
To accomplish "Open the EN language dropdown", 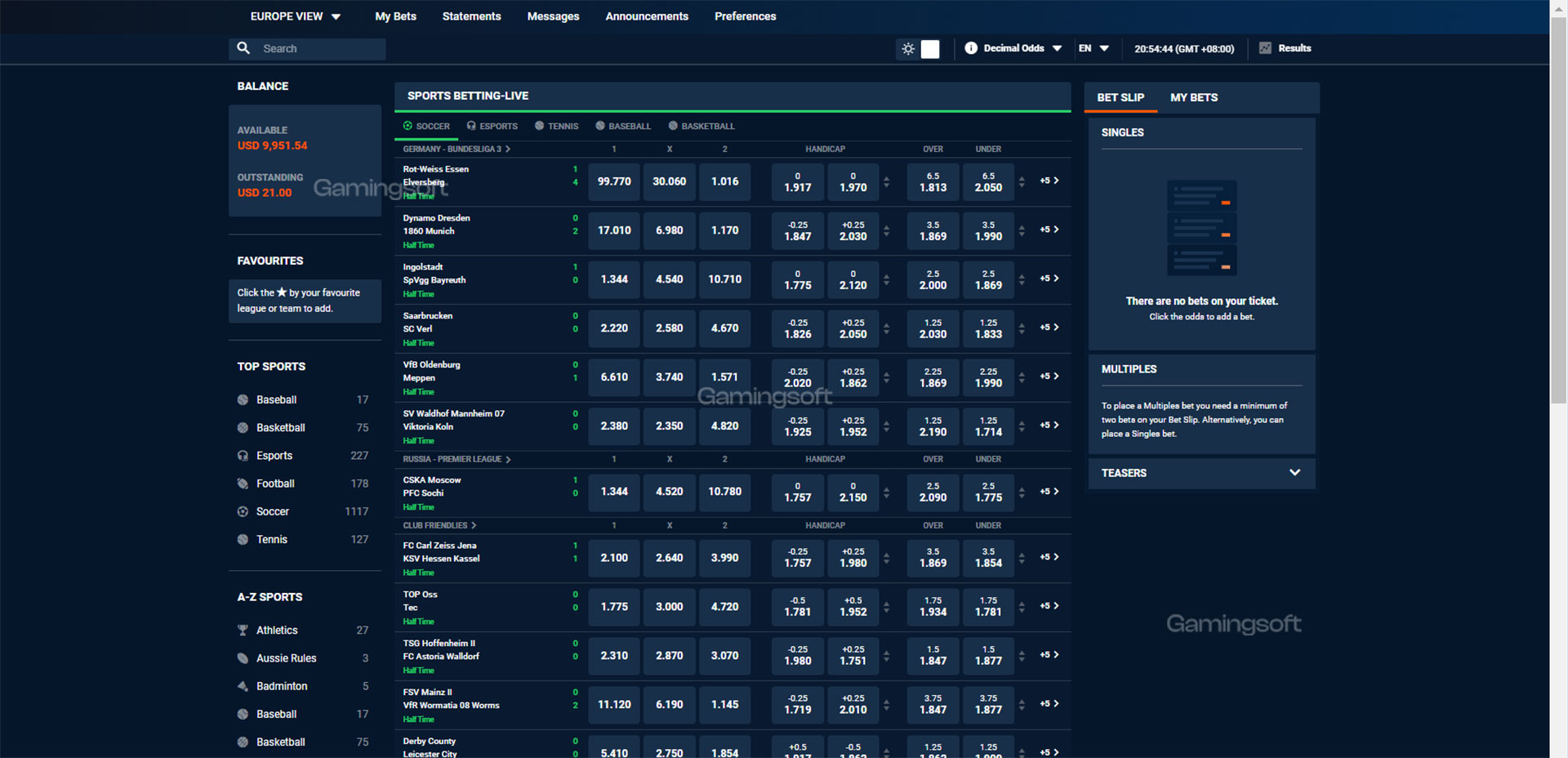I will pyautogui.click(x=1094, y=48).
